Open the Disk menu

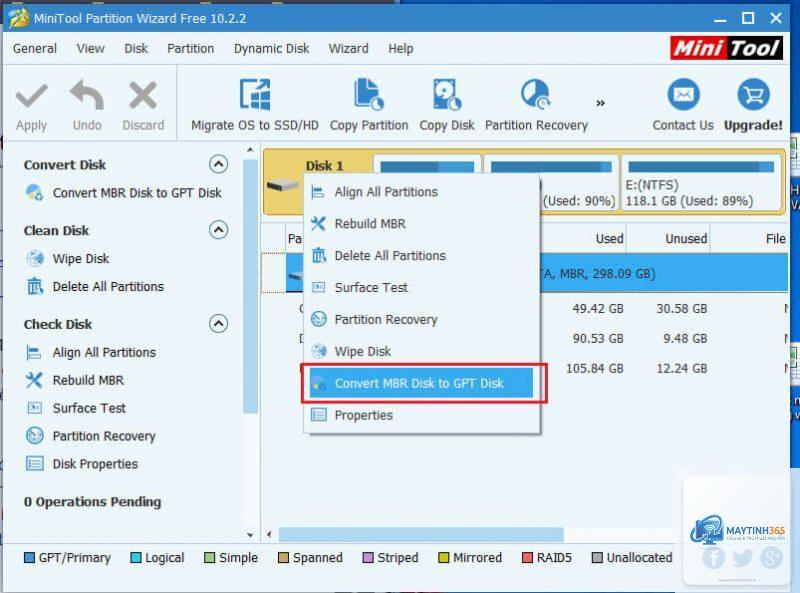coord(136,49)
